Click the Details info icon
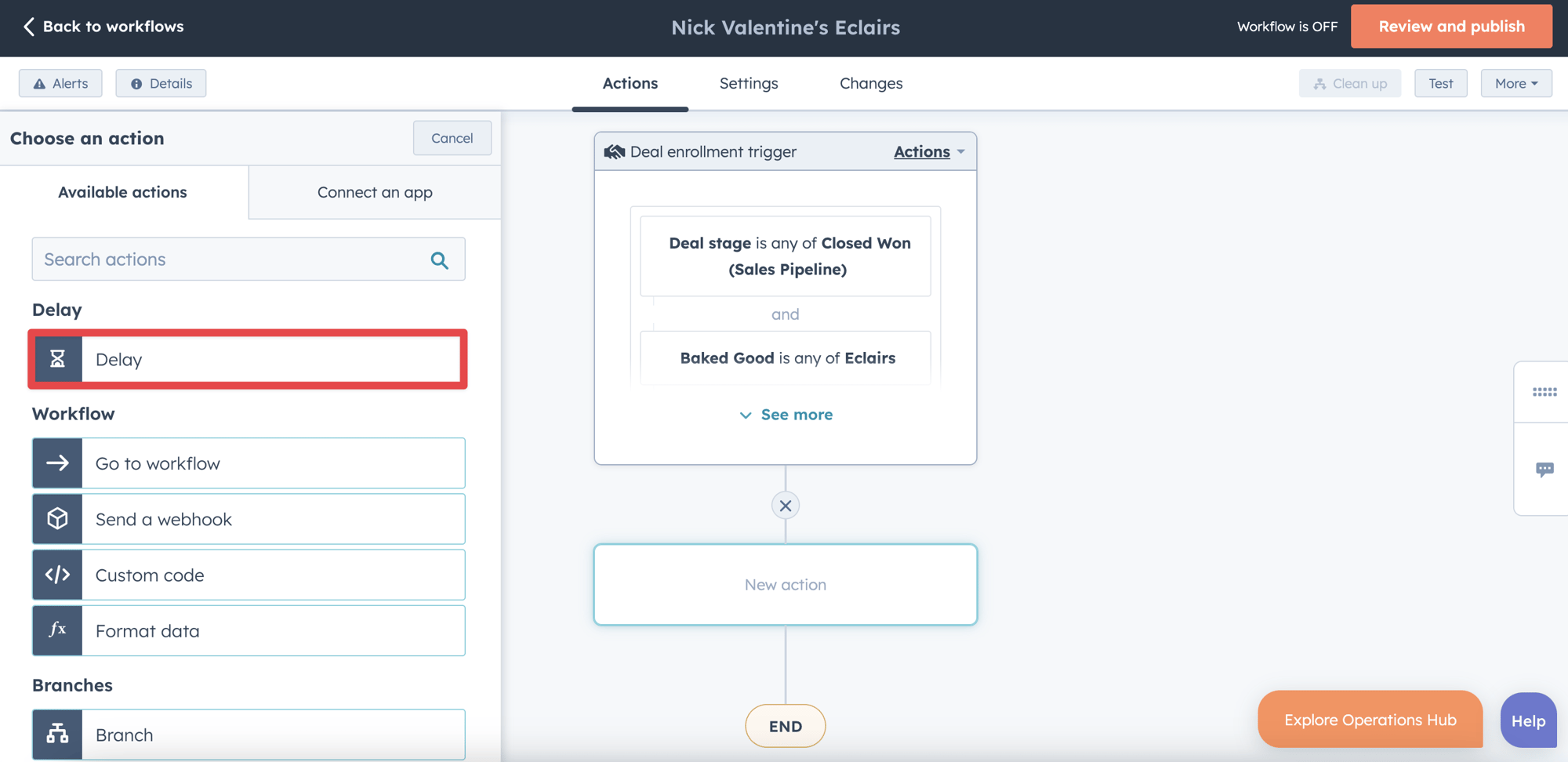Viewport: 1568px width, 762px height. (137, 83)
